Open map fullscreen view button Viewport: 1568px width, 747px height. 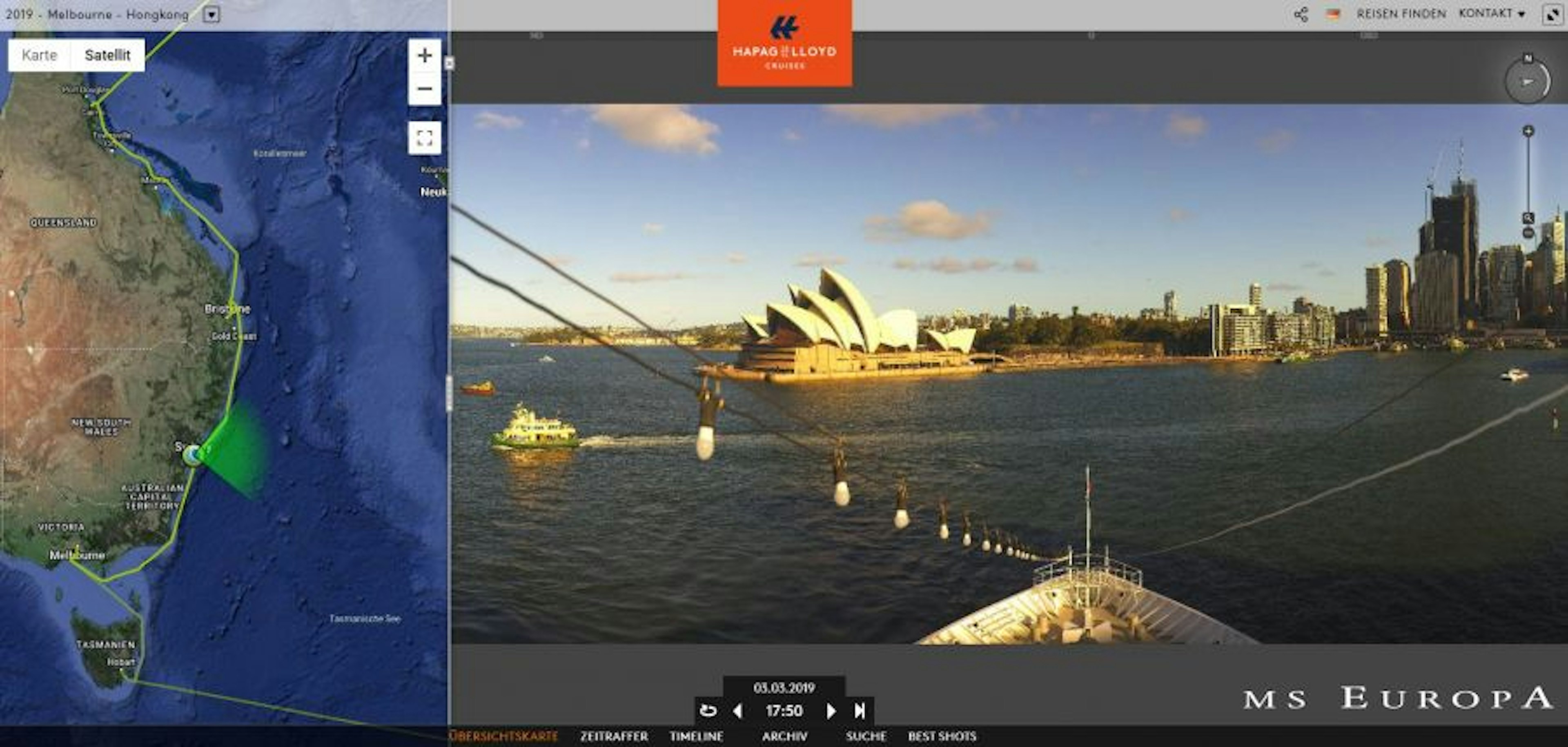[x=424, y=138]
